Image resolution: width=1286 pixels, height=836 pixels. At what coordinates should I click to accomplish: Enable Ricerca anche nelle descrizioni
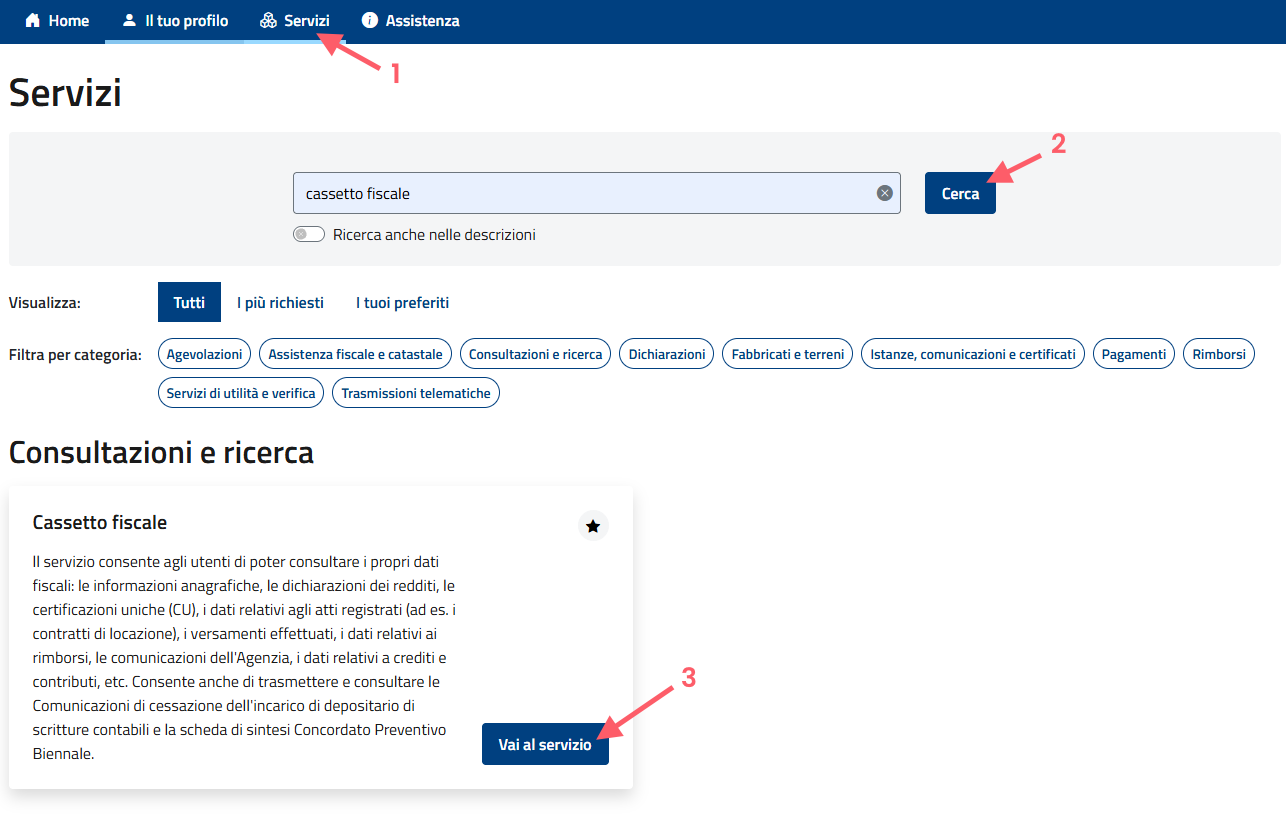tap(309, 233)
